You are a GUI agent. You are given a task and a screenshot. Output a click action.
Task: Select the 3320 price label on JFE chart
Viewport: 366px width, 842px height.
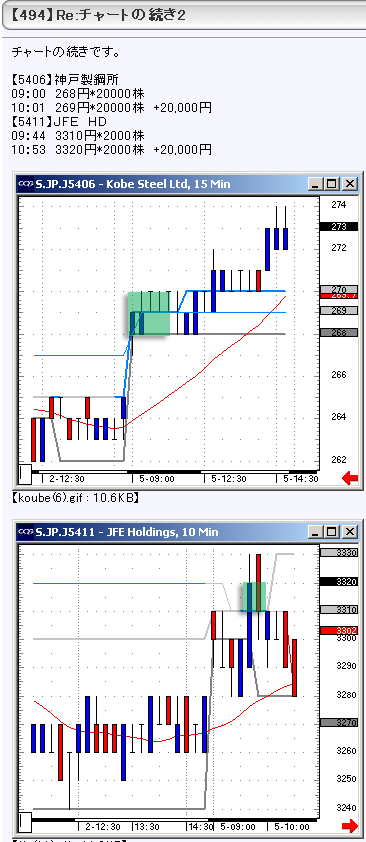tap(339, 581)
